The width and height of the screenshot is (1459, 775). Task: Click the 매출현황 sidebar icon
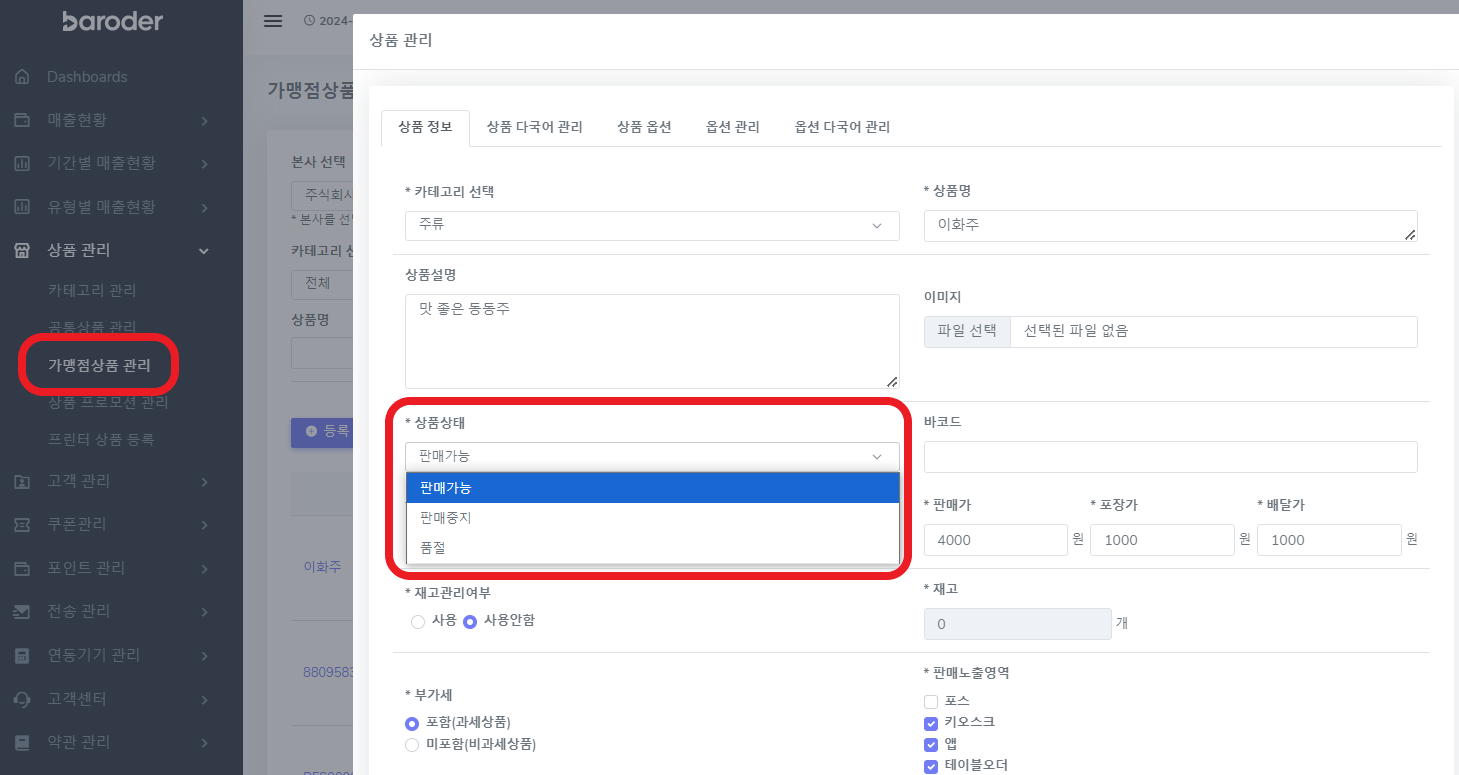[x=22, y=120]
